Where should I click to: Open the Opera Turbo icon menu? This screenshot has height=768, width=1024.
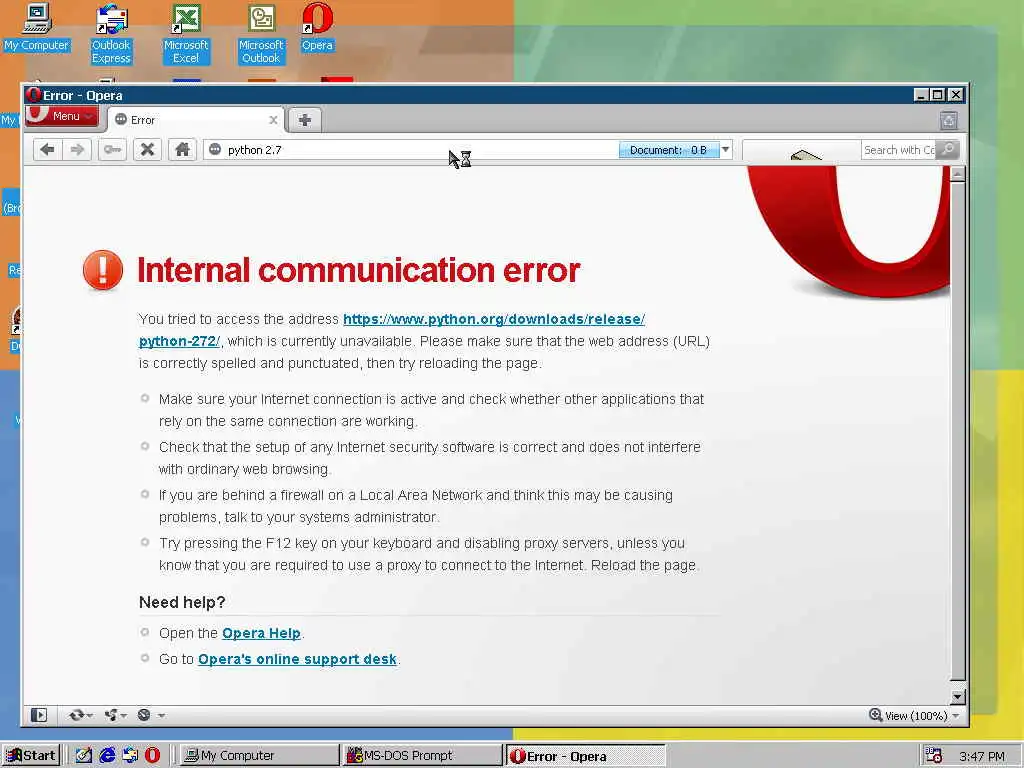pyautogui.click(x=150, y=715)
